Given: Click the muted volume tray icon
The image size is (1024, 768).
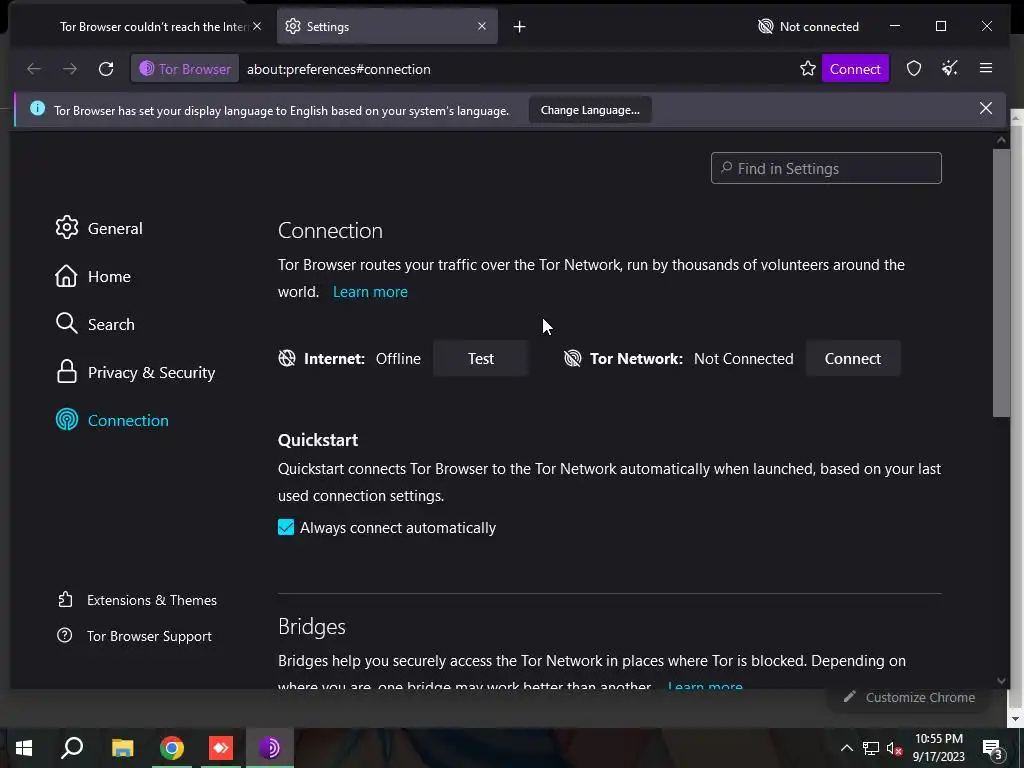Looking at the screenshot, I should pos(894,748).
